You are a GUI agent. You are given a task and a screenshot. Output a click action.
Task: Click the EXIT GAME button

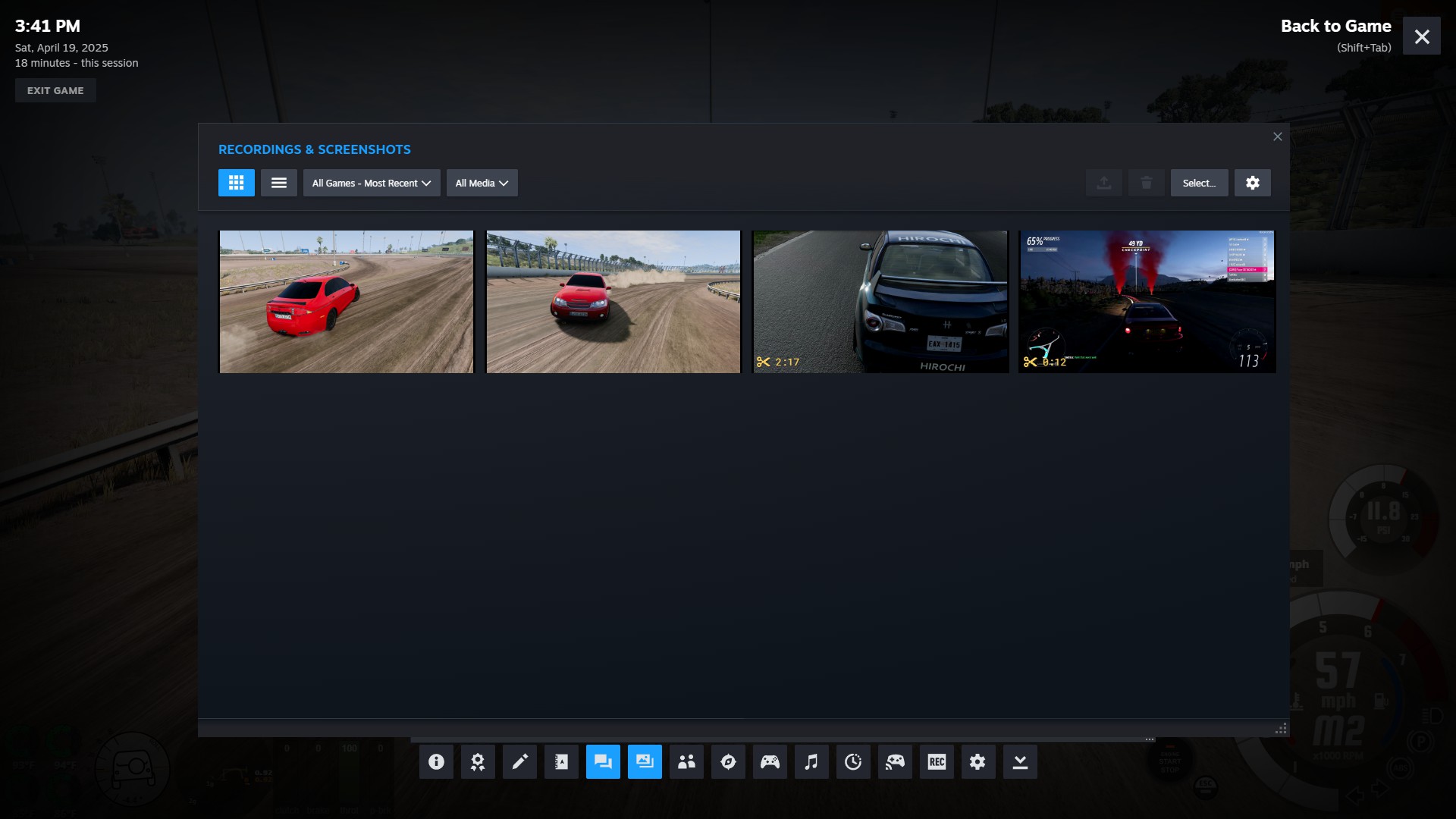point(55,90)
